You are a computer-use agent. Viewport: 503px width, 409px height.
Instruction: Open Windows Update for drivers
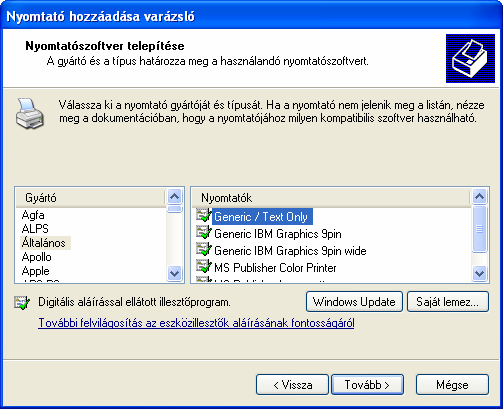click(x=354, y=302)
